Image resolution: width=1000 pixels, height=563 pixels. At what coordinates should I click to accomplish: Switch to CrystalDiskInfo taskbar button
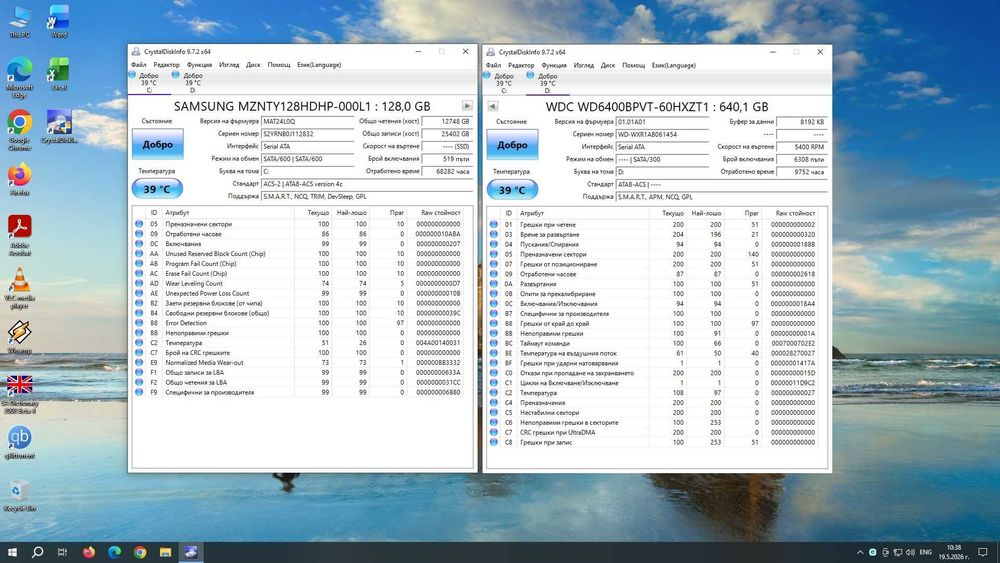(191, 552)
